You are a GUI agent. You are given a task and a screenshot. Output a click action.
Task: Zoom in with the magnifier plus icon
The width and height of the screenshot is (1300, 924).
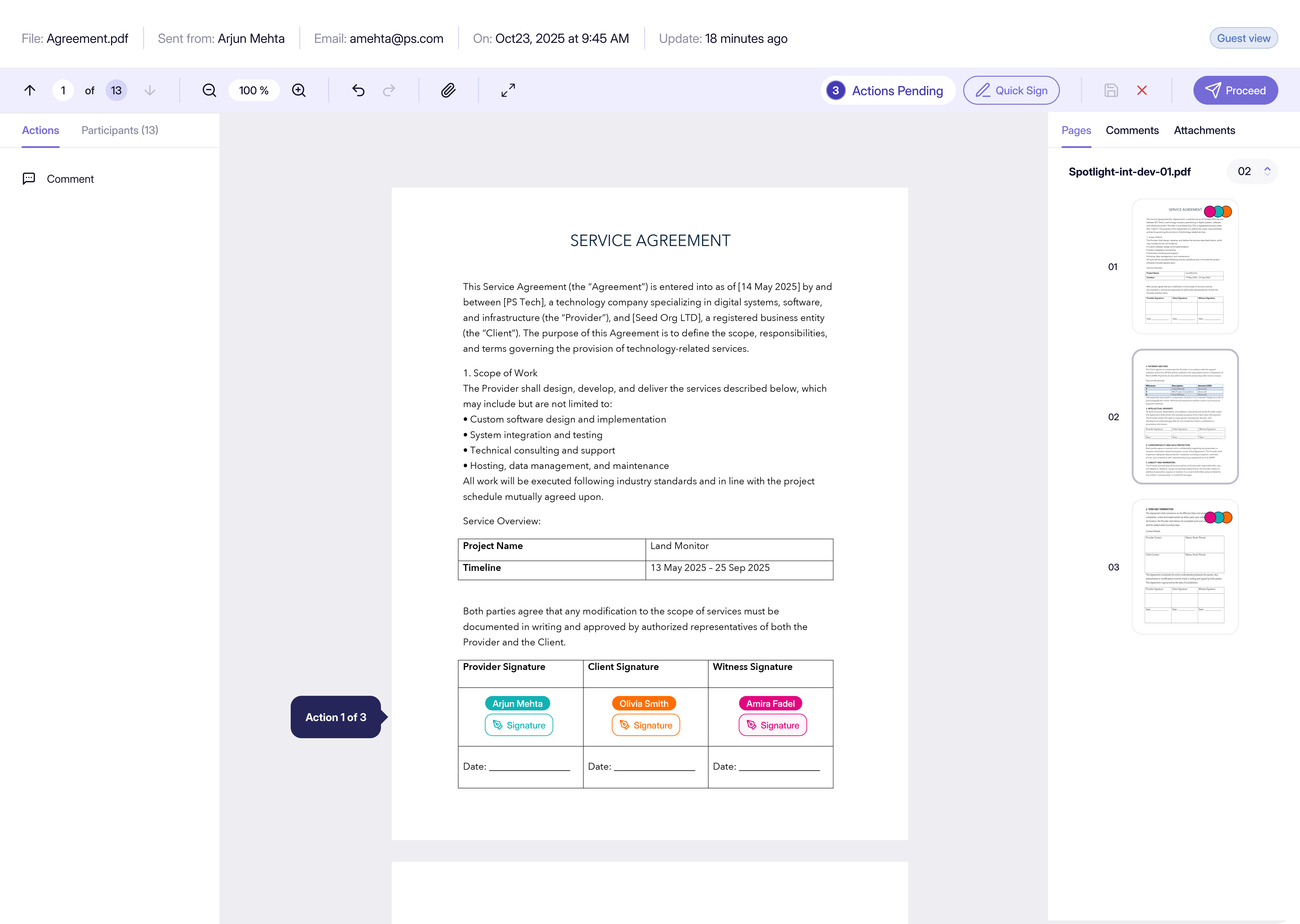click(x=299, y=90)
